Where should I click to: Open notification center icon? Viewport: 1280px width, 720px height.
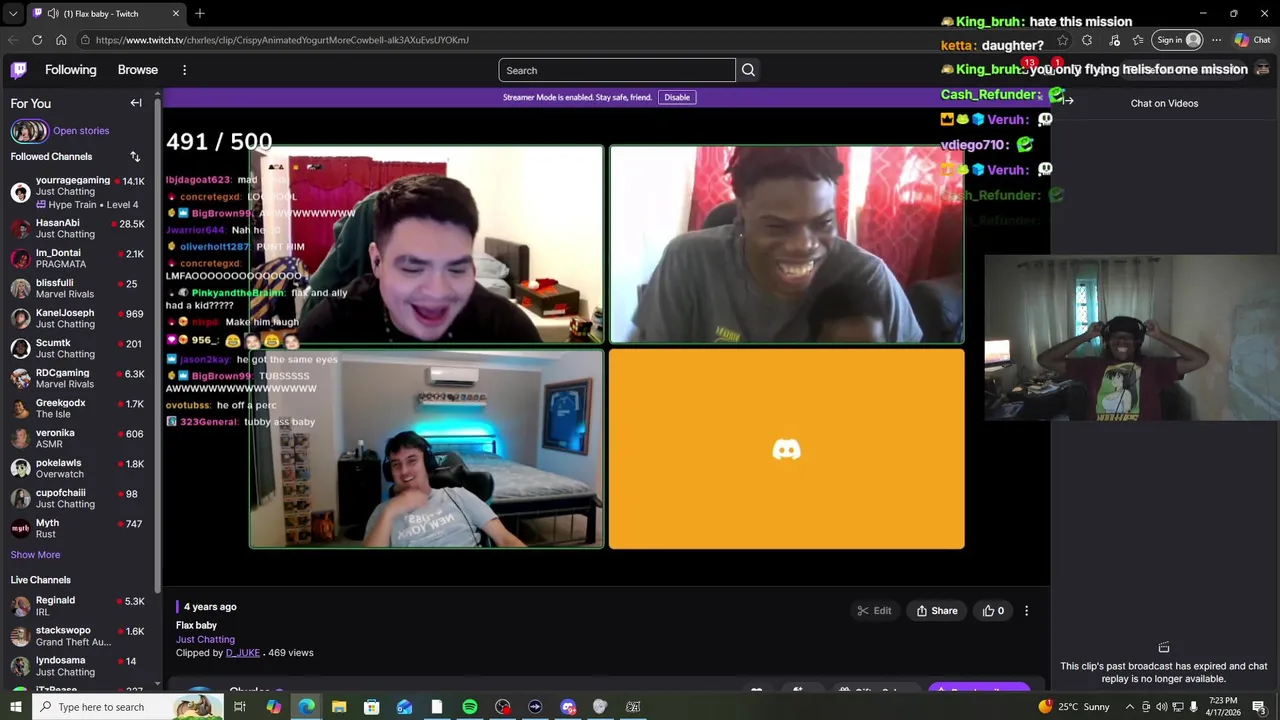point(1259,707)
